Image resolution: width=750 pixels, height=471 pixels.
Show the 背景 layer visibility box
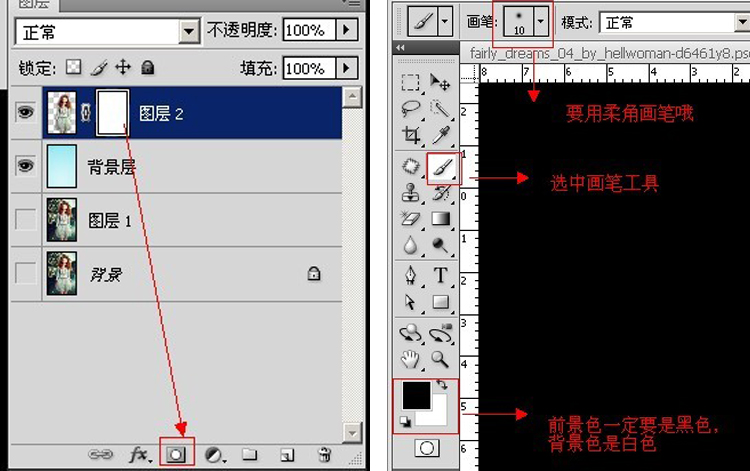coord(25,273)
